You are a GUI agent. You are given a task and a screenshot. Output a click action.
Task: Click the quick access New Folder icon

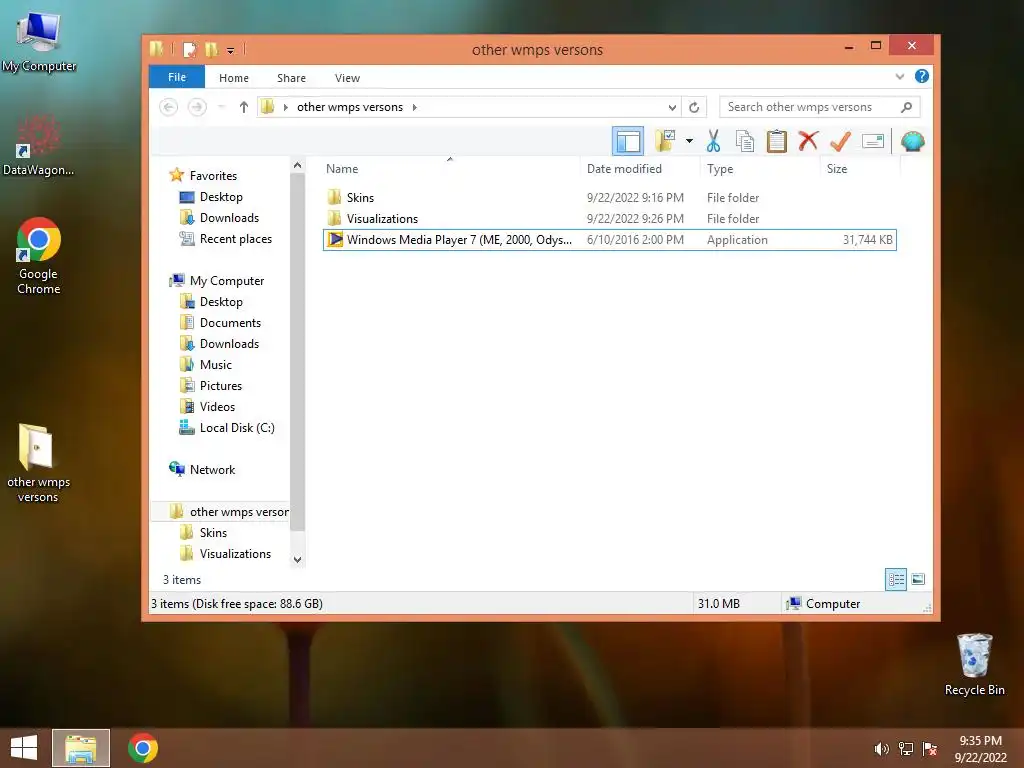(x=211, y=49)
